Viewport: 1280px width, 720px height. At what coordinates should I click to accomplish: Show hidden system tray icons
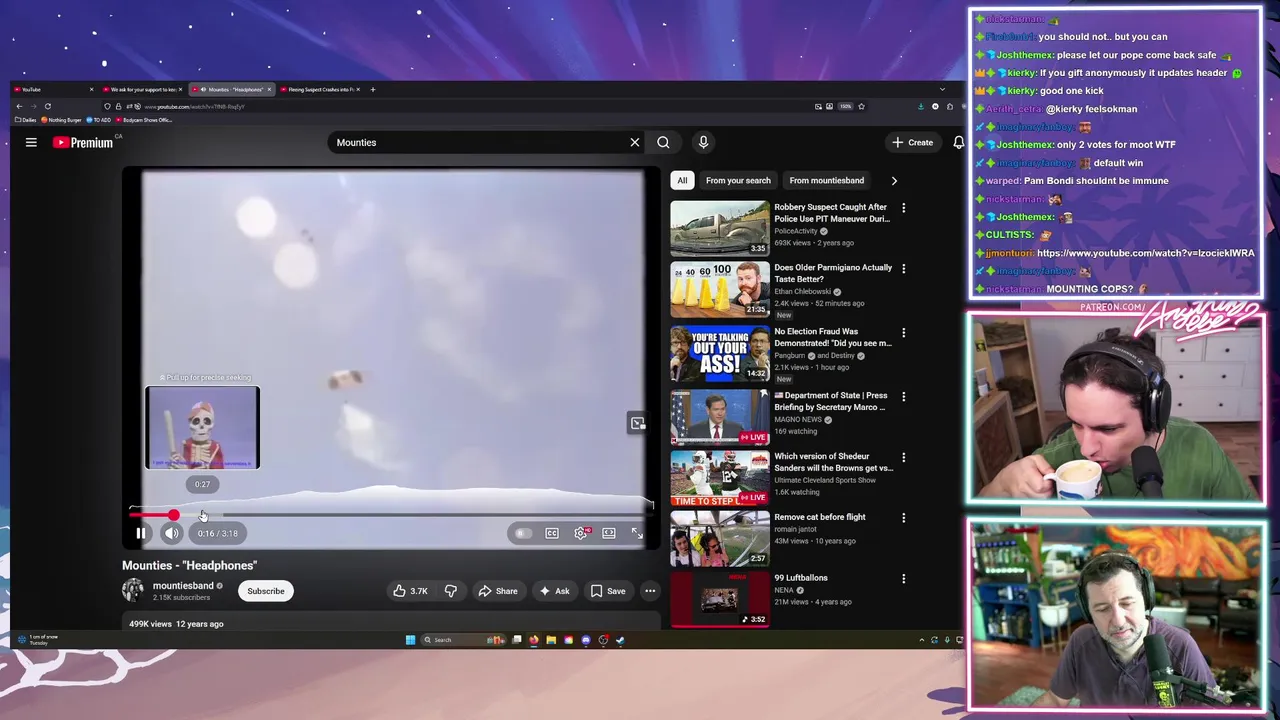[x=921, y=640]
